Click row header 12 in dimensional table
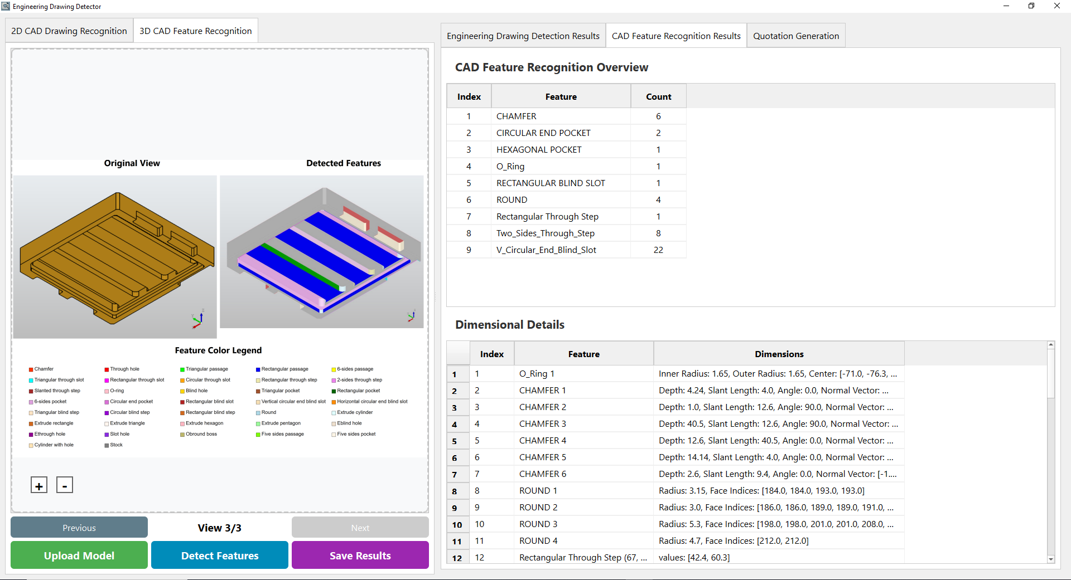 pos(457,558)
